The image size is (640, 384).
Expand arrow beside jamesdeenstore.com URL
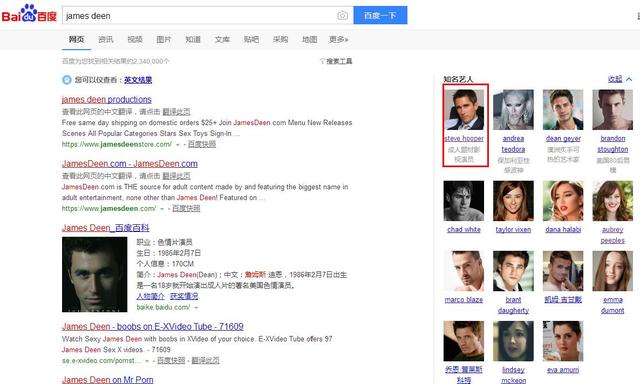[178, 145]
